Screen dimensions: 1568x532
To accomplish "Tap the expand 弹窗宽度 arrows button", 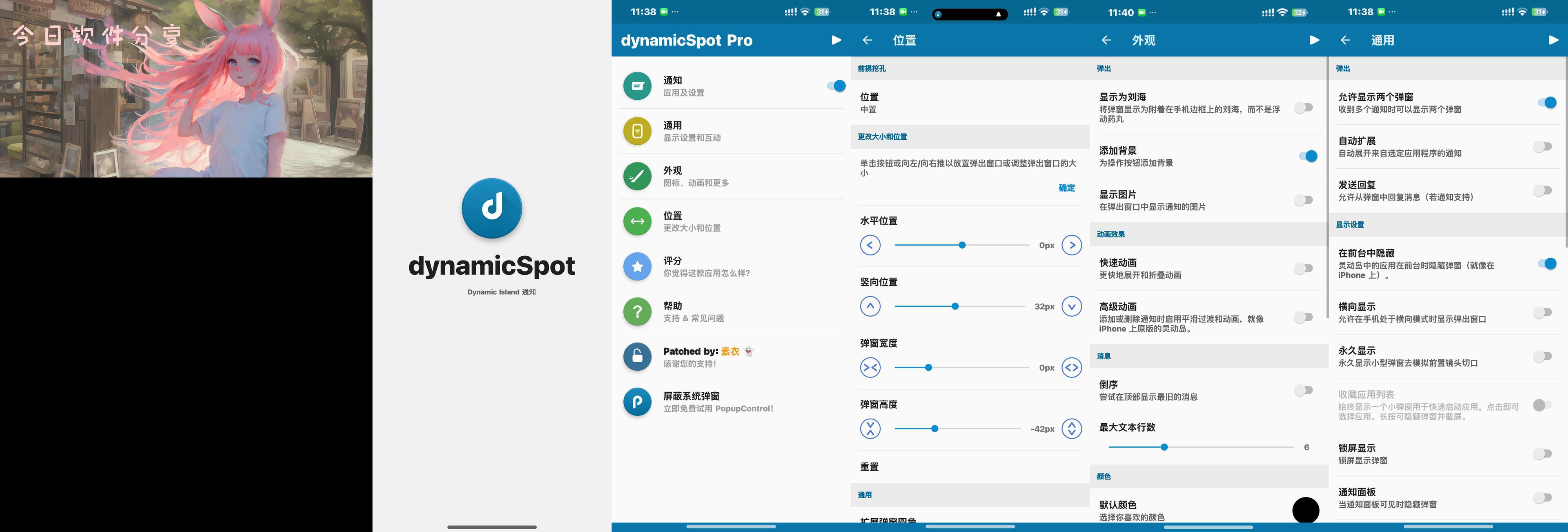I will coord(1071,368).
